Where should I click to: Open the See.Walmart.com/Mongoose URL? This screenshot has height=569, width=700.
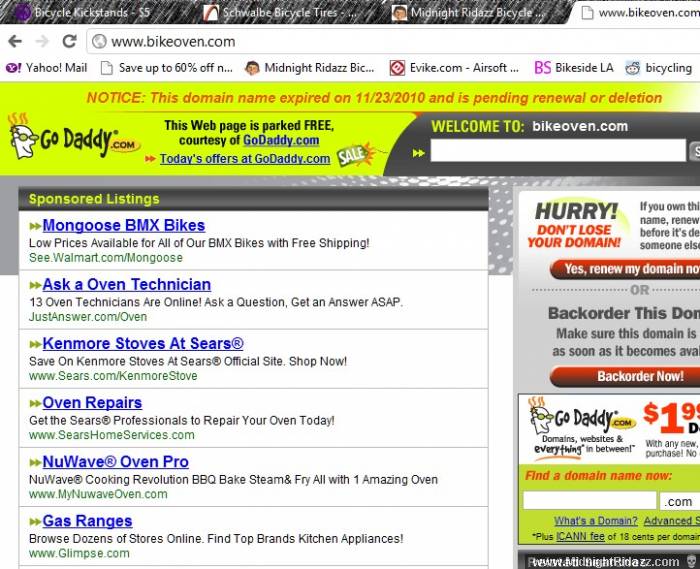click(x=106, y=258)
